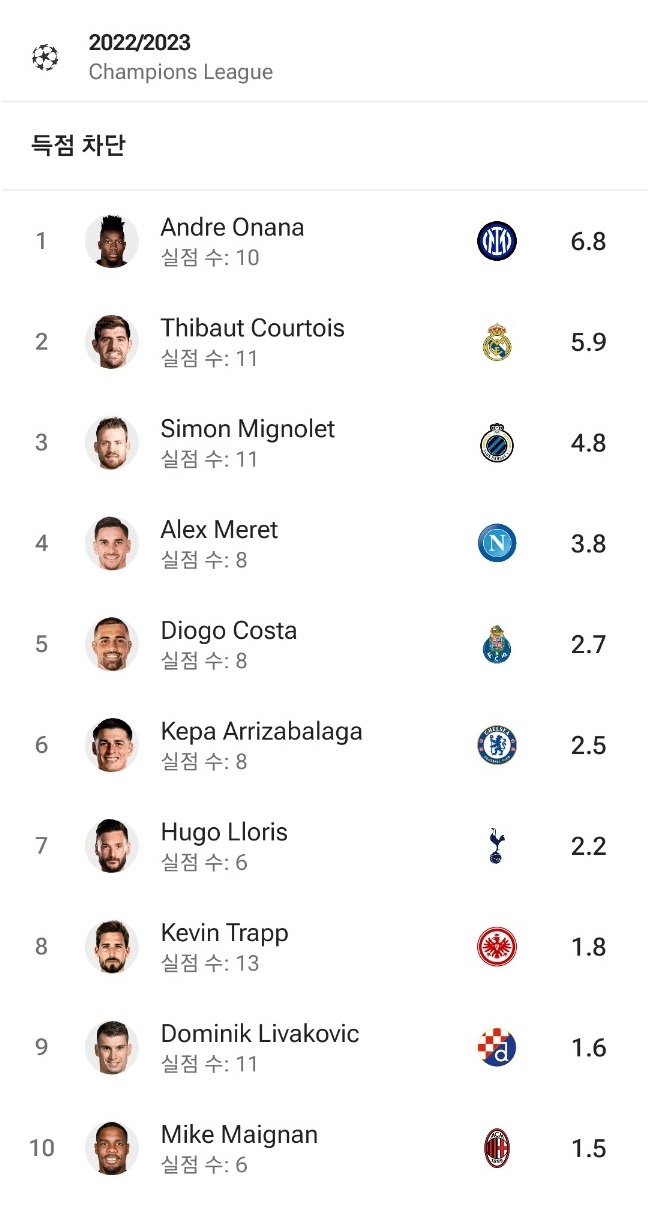This screenshot has width=648, height=1206.
Task: Open the FC Porto crest icon
Action: pos(497,645)
